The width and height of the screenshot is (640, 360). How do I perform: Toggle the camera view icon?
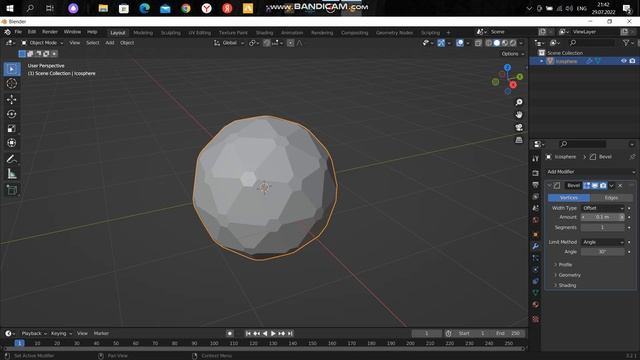tap(519, 127)
